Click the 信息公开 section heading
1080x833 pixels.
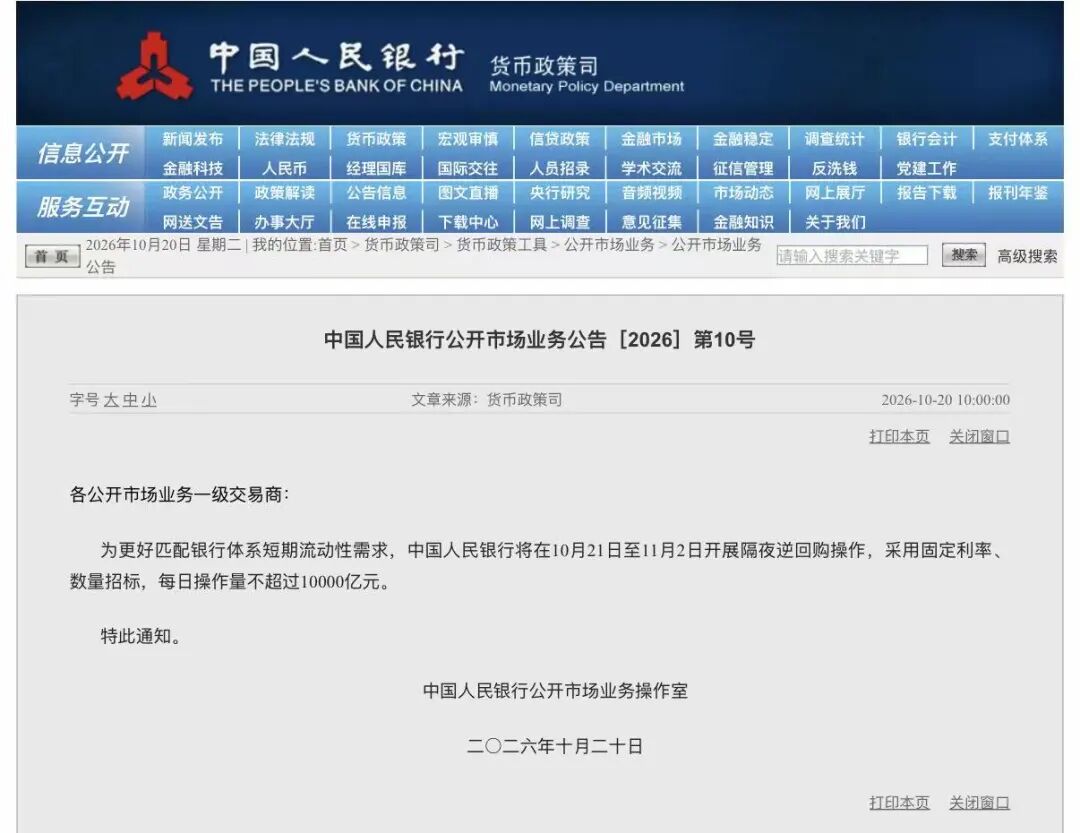point(83,153)
